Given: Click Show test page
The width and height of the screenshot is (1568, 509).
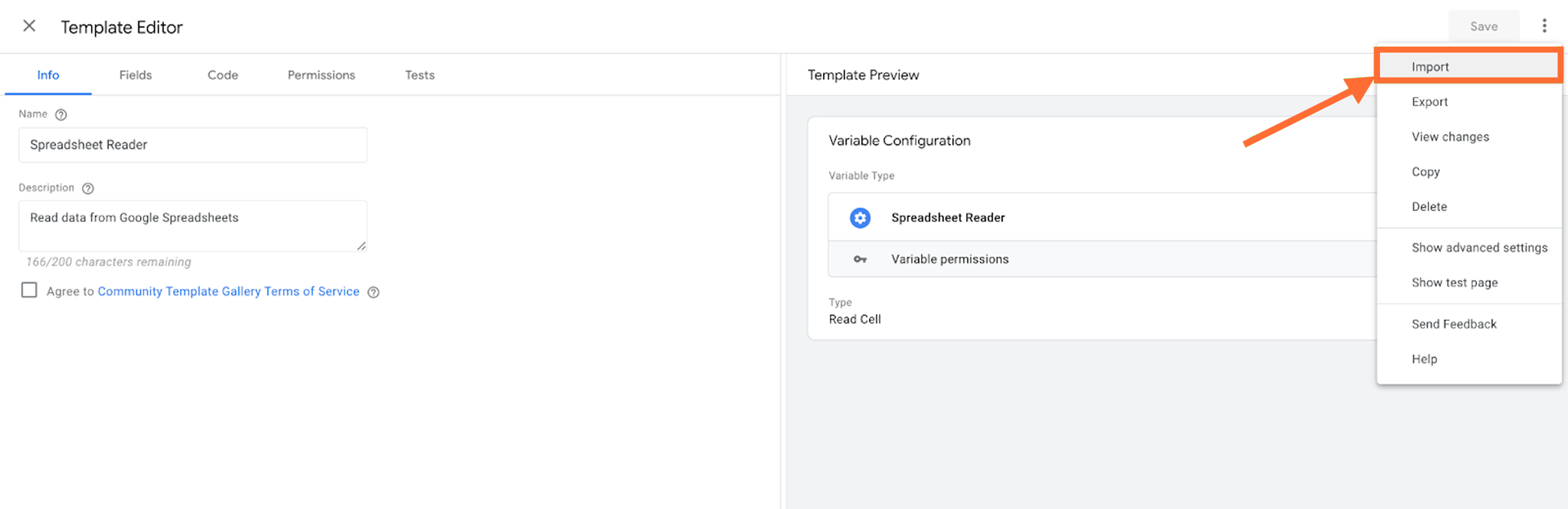Looking at the screenshot, I should [x=1469, y=282].
